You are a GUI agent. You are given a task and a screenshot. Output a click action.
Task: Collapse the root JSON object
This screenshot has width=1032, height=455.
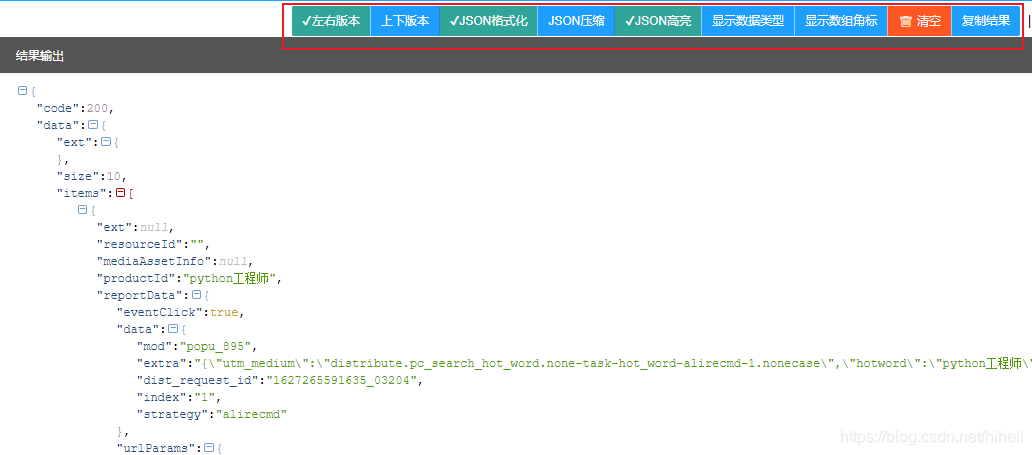pyautogui.click(x=22, y=90)
